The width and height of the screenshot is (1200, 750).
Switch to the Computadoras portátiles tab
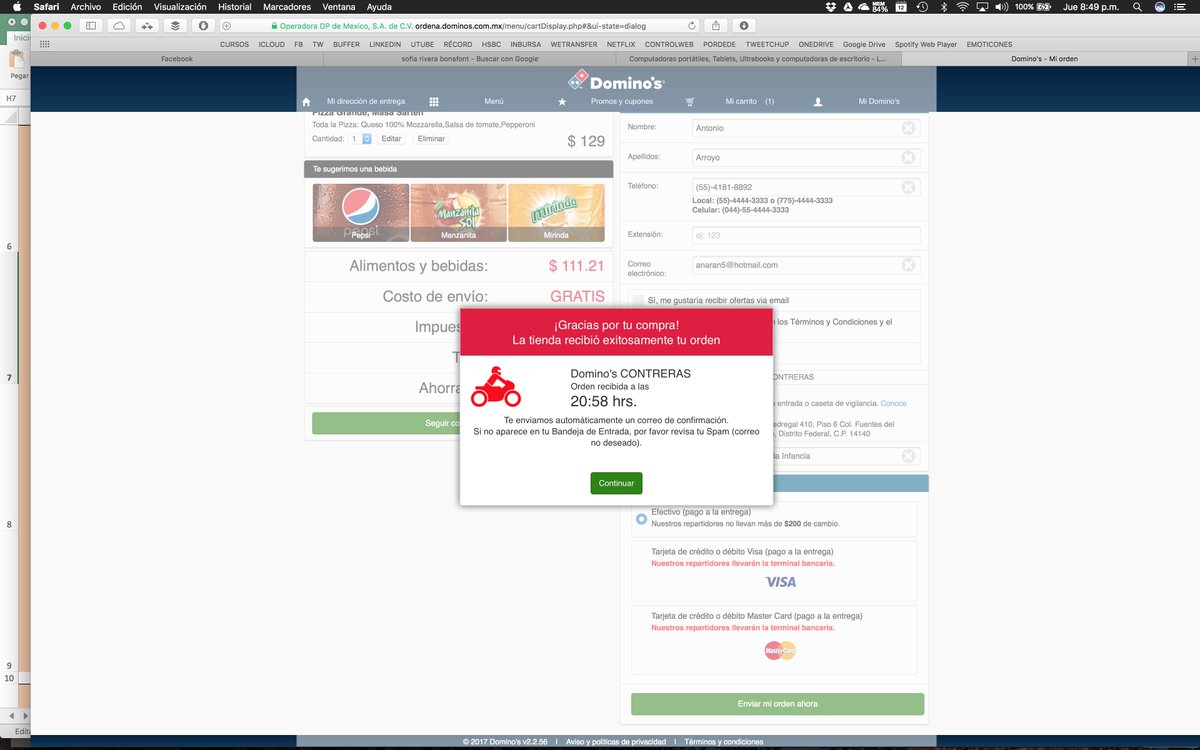coord(760,59)
